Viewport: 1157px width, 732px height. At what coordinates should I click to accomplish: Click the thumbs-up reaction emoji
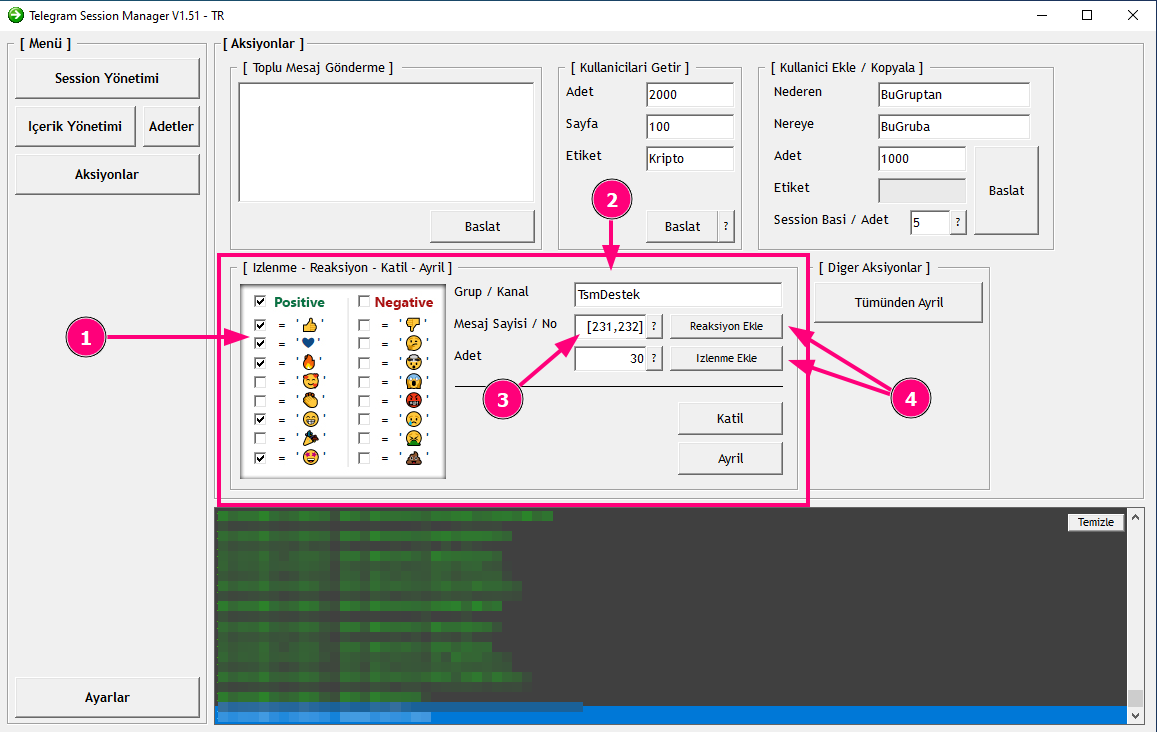[x=310, y=325]
